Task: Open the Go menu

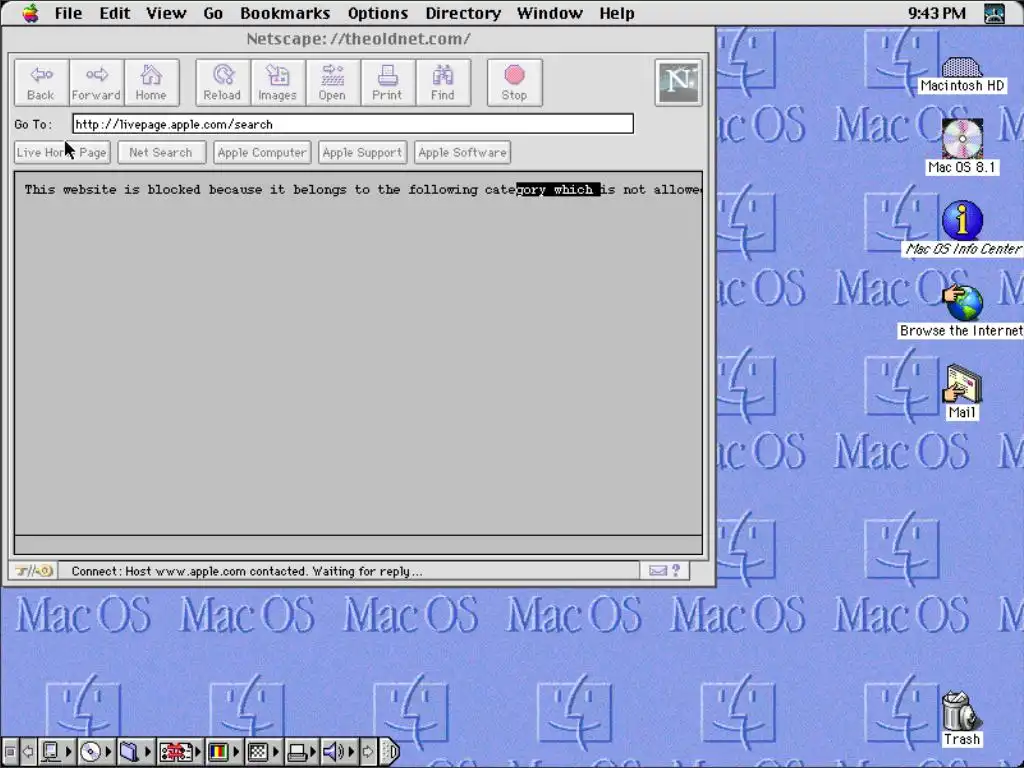Action: [x=213, y=13]
